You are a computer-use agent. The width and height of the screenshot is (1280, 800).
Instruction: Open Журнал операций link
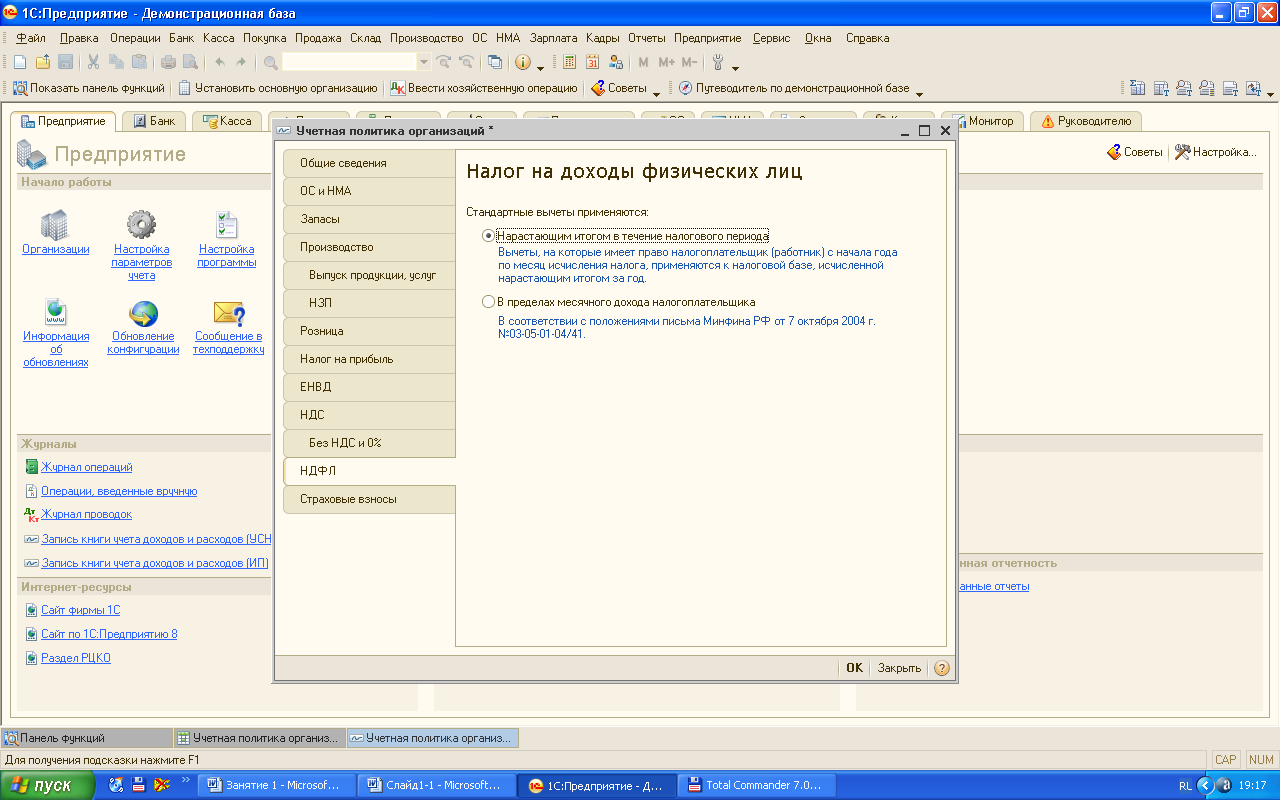point(86,467)
